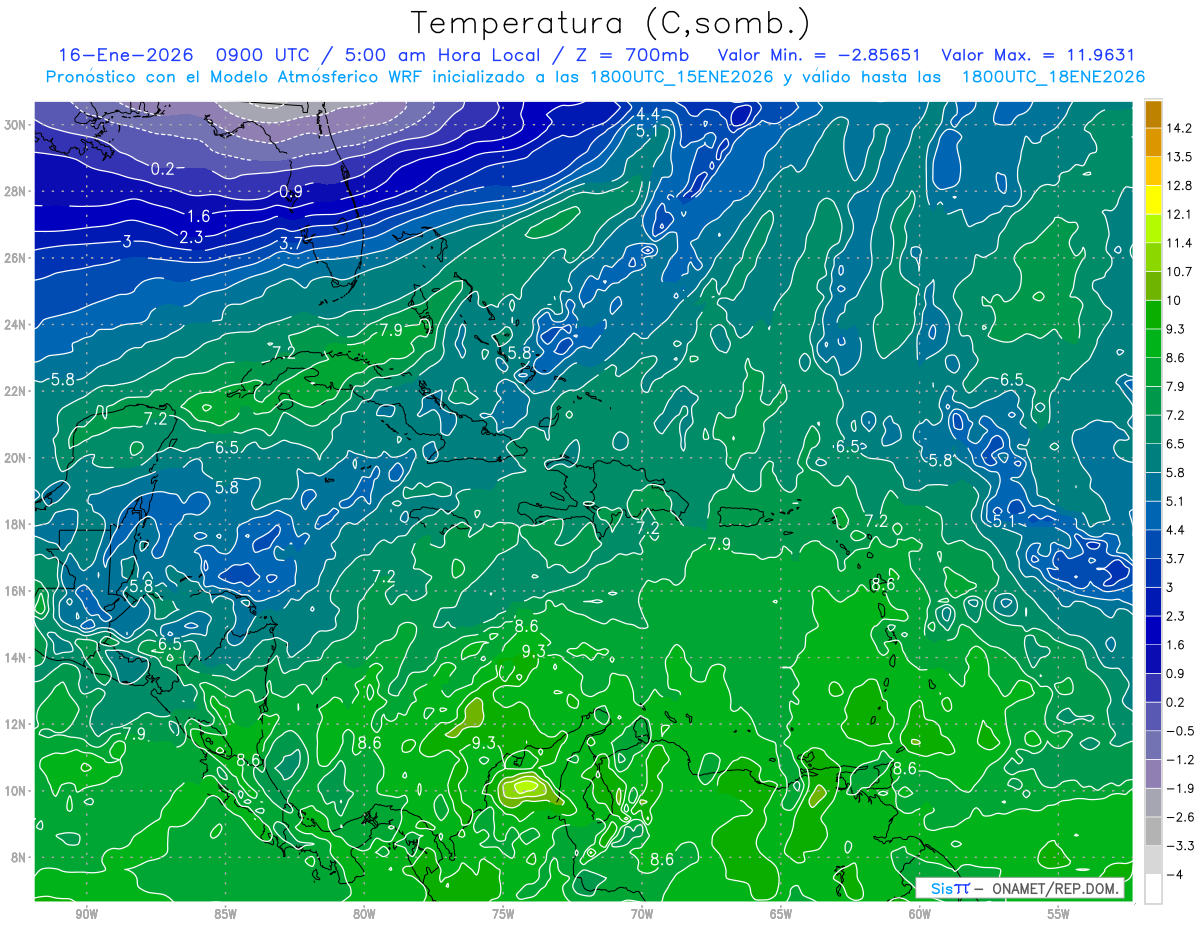Screen dimensions: 1200x927
Task: Click the 65W longitude axis label
Action: [781, 915]
